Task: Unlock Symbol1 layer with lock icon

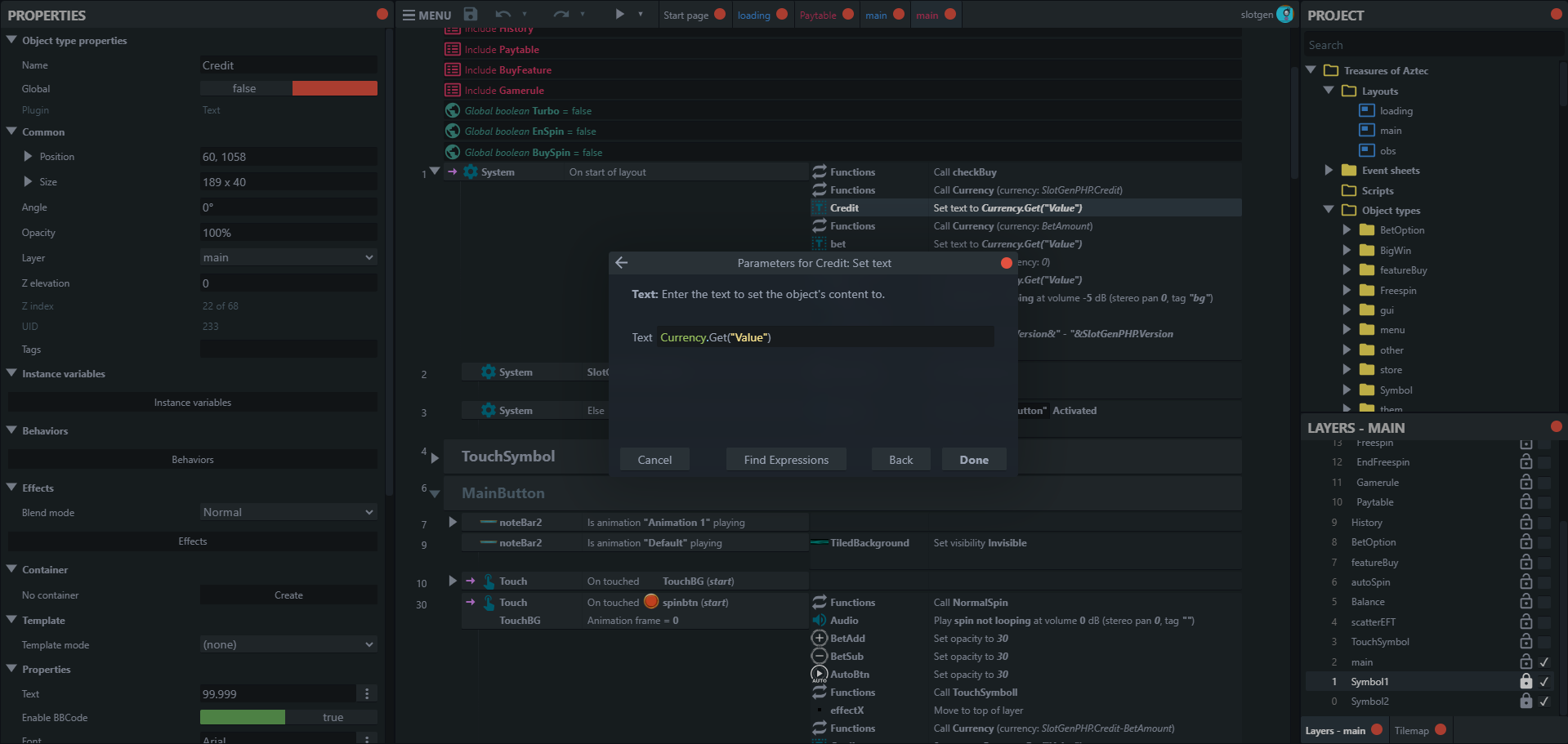Action: click(1526, 680)
